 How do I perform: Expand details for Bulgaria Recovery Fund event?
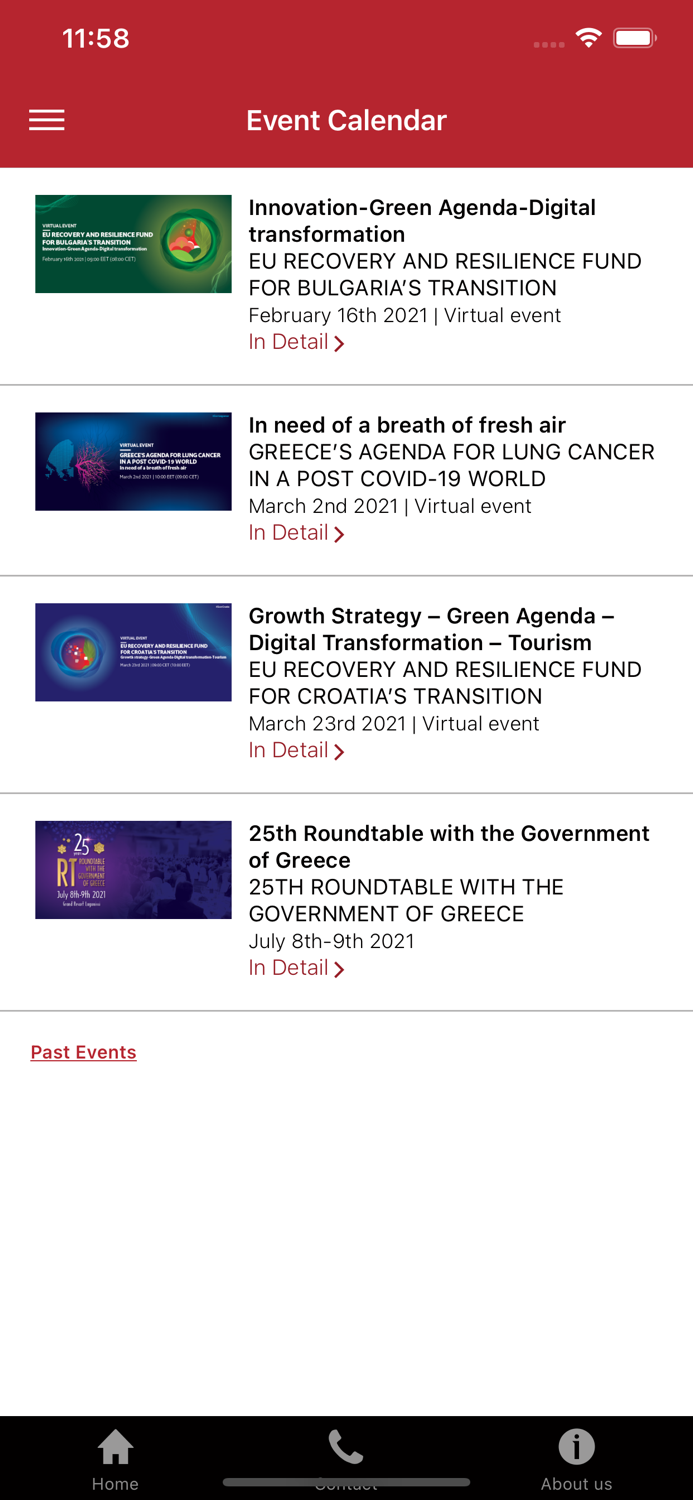coord(296,342)
